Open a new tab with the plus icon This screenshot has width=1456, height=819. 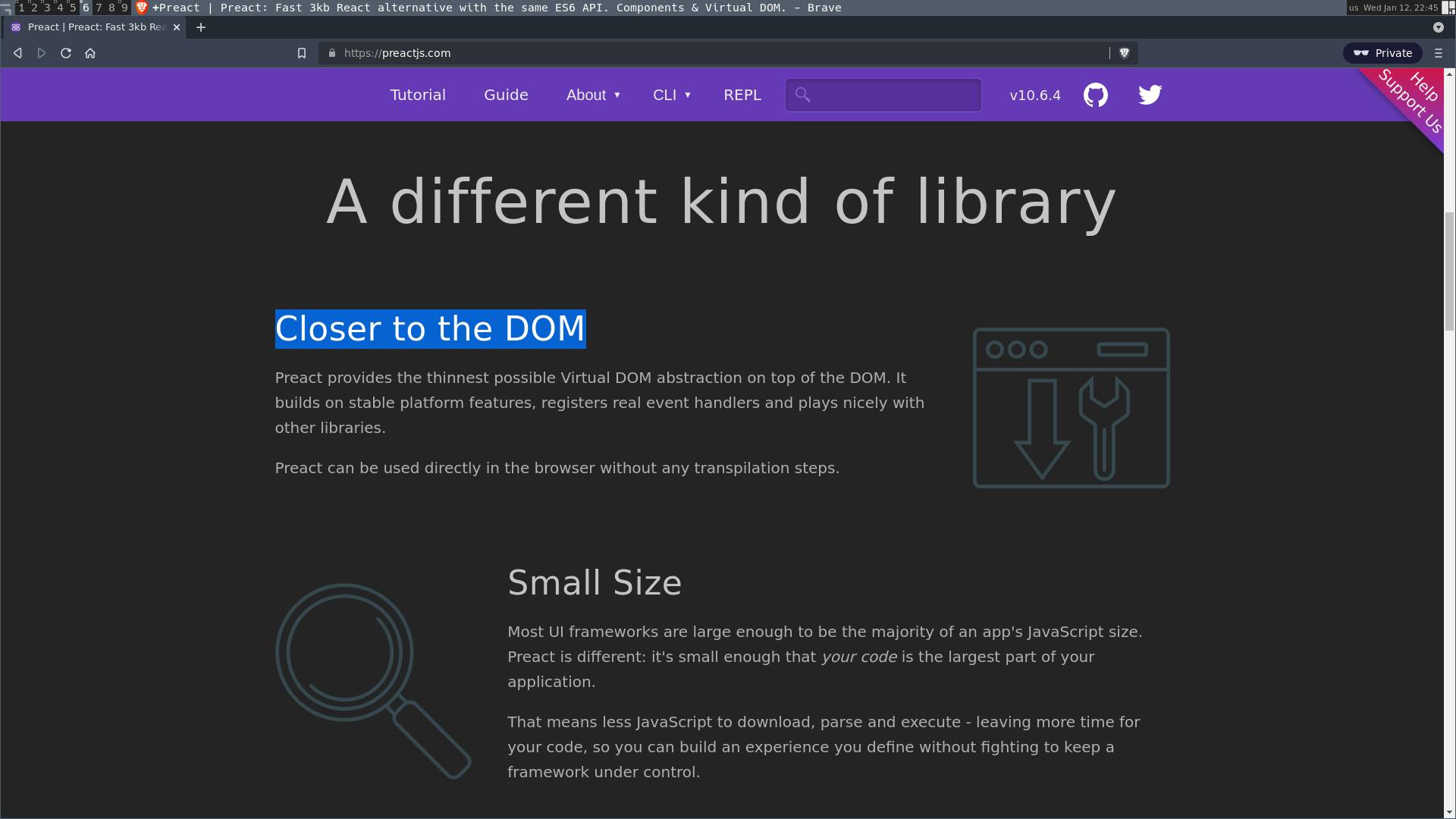pyautogui.click(x=200, y=27)
